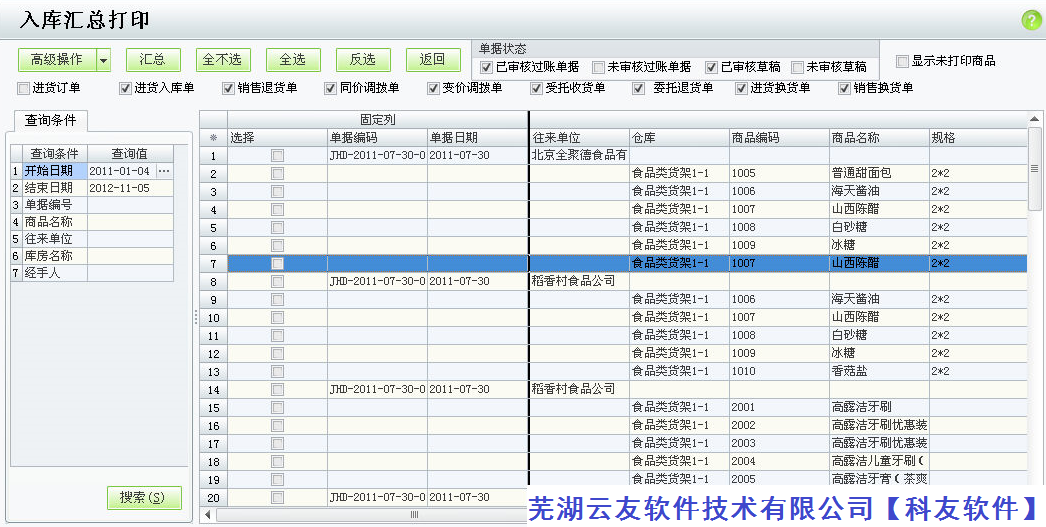This screenshot has width=1046, height=527.
Task: Click the green help question mark icon
Action: coord(1030,20)
